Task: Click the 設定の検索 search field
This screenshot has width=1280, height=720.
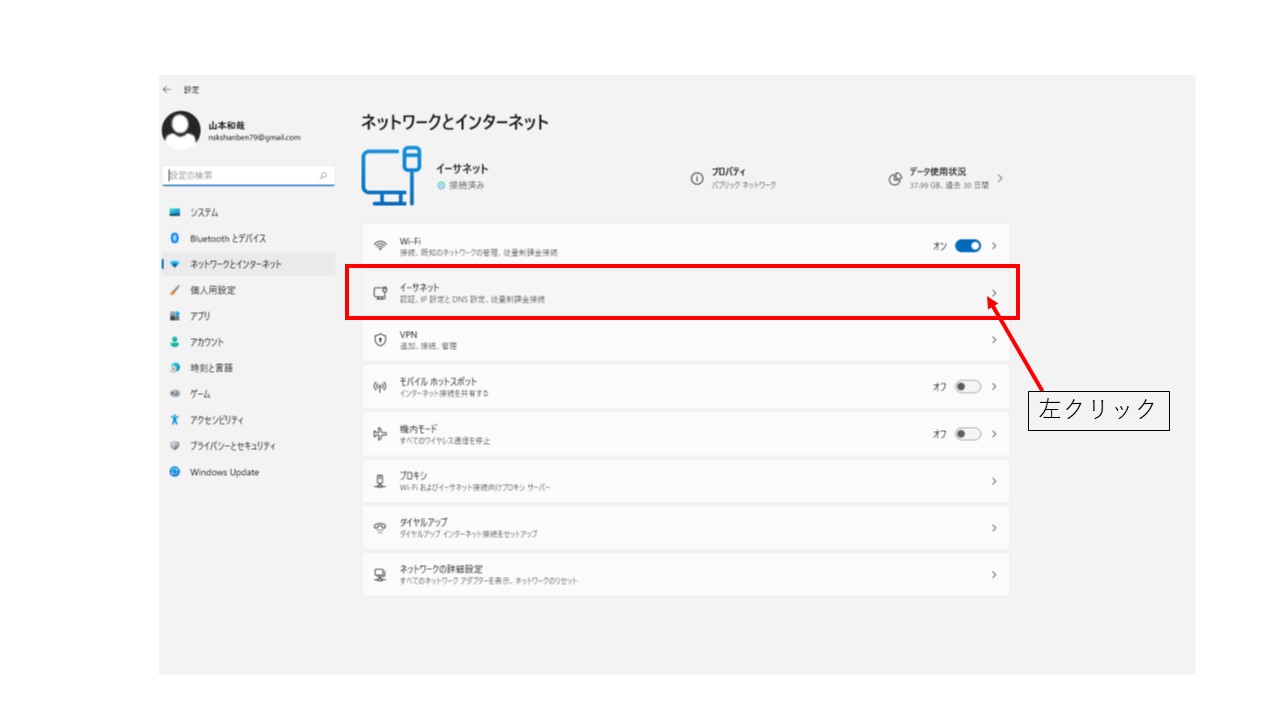Action: point(248,175)
